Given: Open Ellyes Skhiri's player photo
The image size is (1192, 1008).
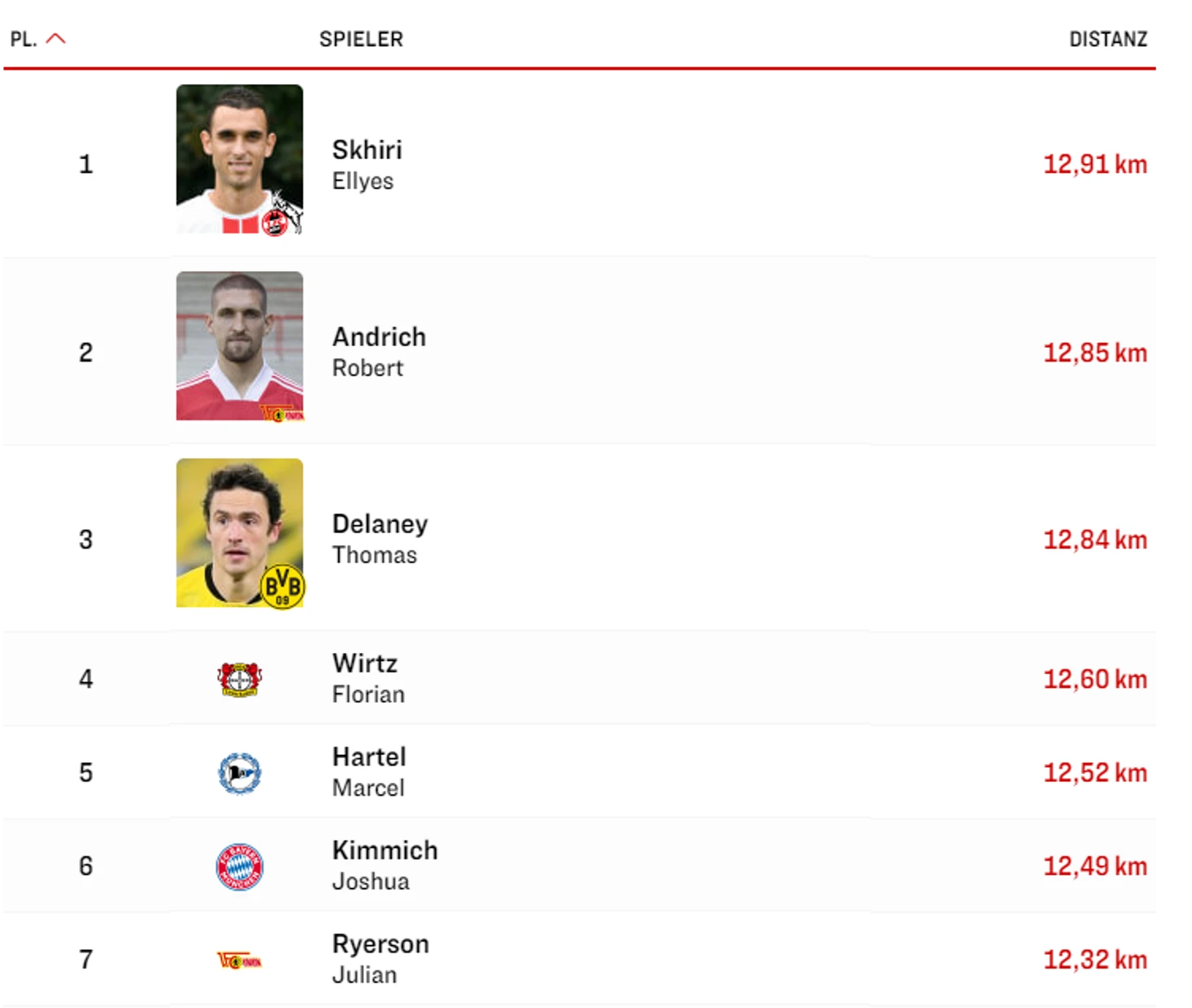Looking at the screenshot, I should coord(239,159).
